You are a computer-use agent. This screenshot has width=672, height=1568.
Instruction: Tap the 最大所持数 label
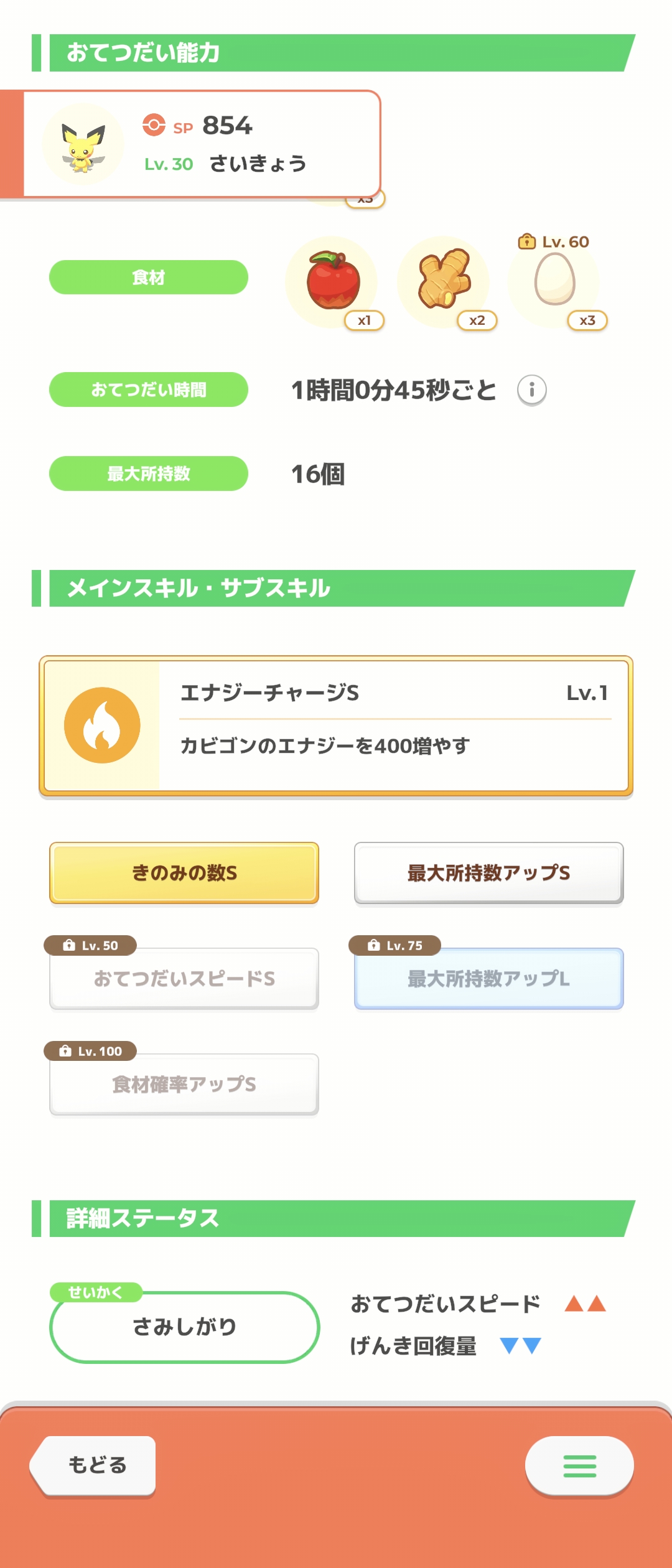149,474
